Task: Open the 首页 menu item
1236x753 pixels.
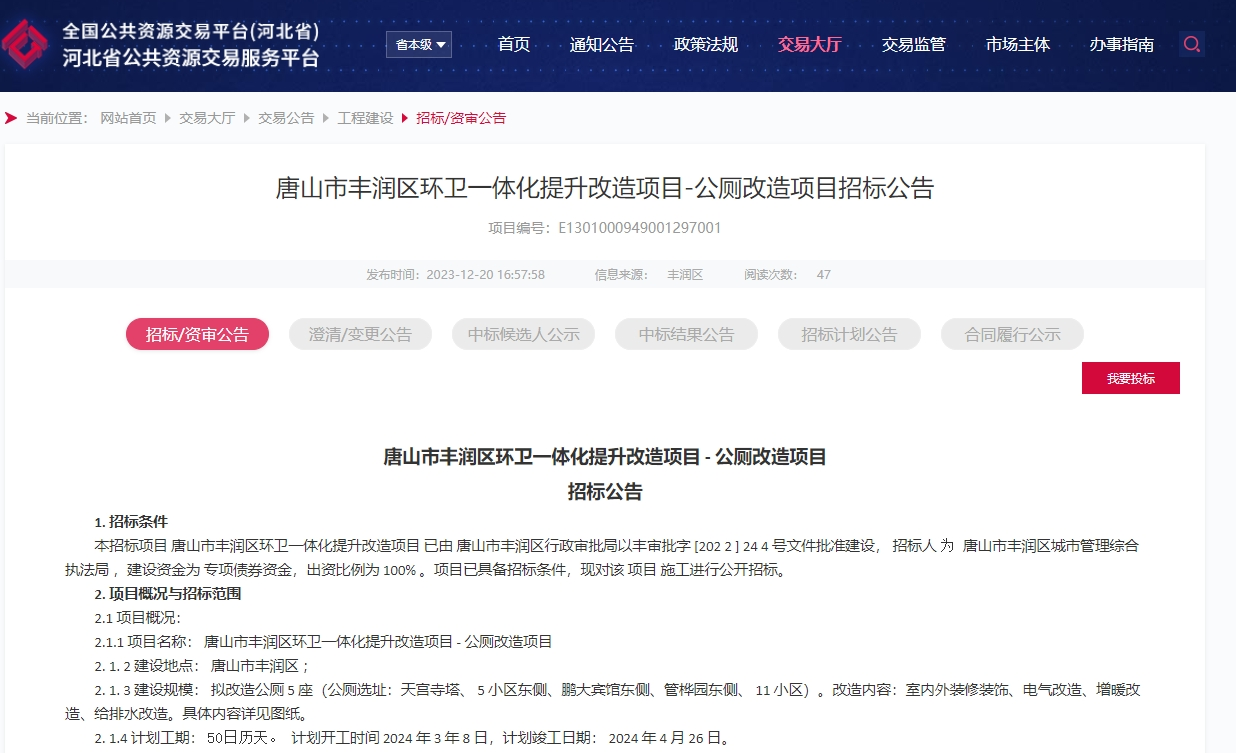Action: (x=514, y=44)
